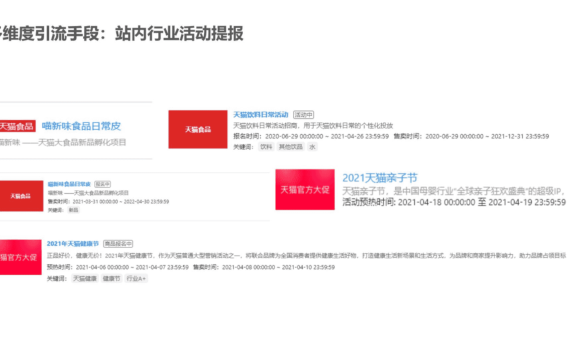Click 活动预热时间 2021-04-18 至 2021-04-19 text
Image resolution: width=570 pixels, height=360 pixels.
(454, 202)
